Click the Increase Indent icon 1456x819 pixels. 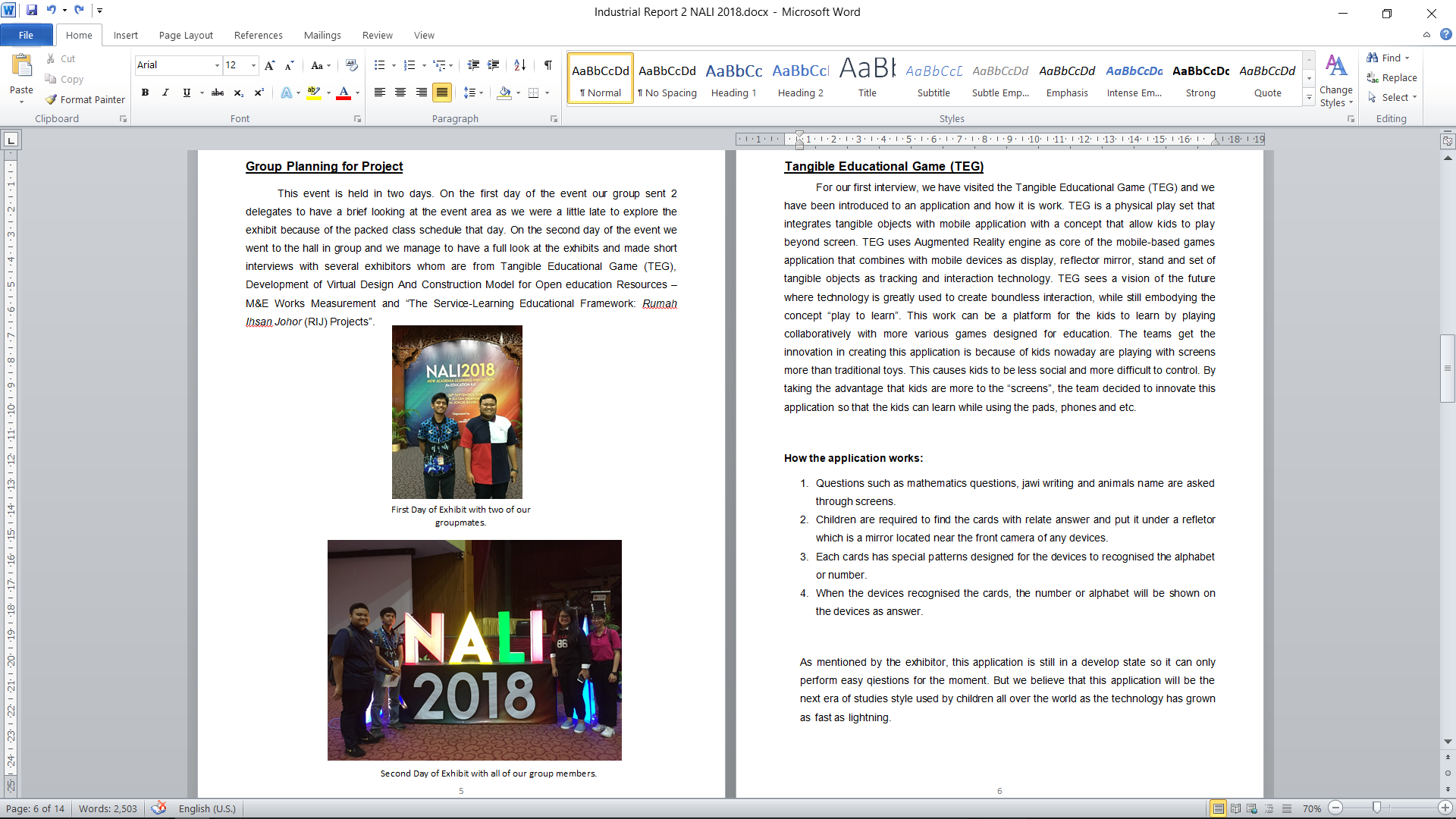click(494, 65)
